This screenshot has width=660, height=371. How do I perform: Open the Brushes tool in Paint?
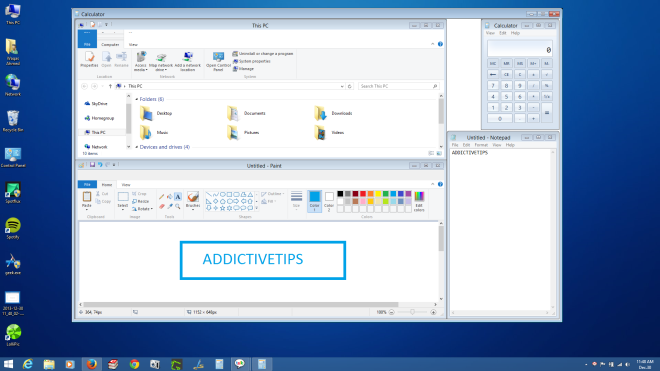pyautogui.click(x=193, y=200)
